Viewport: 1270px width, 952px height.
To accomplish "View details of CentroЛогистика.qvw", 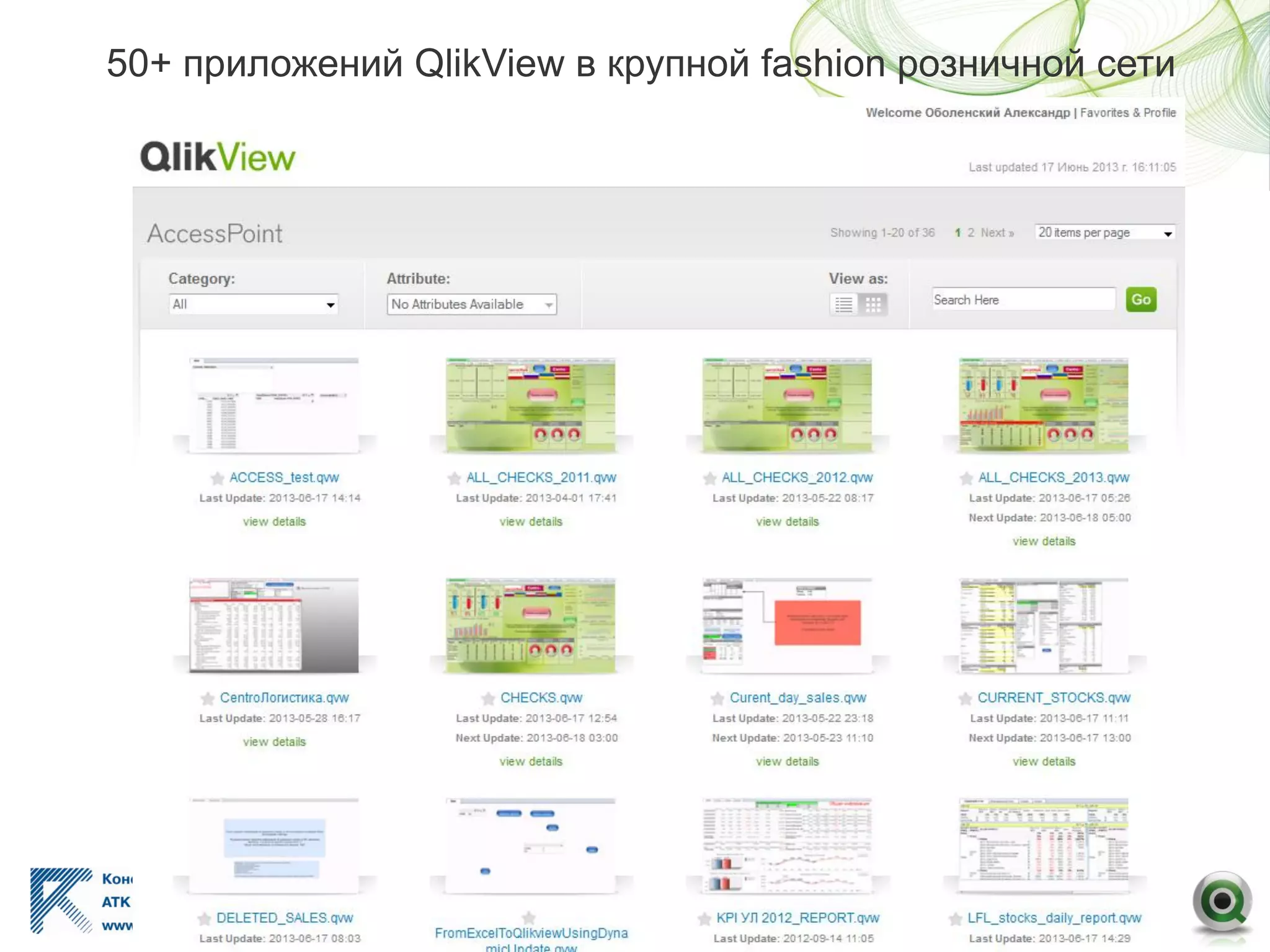I will coord(274,742).
